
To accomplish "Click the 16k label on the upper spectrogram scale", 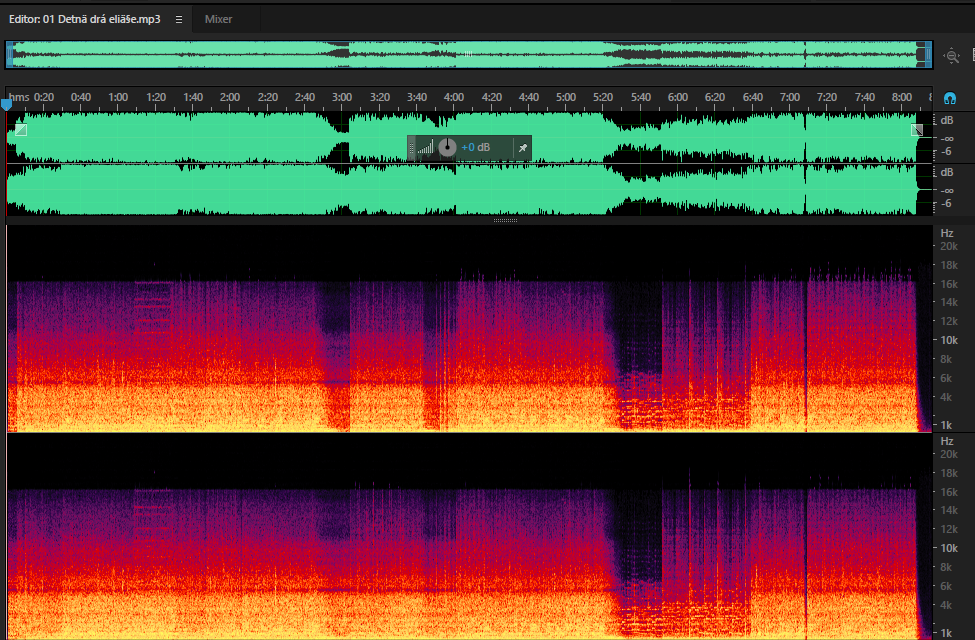I will pos(949,284).
